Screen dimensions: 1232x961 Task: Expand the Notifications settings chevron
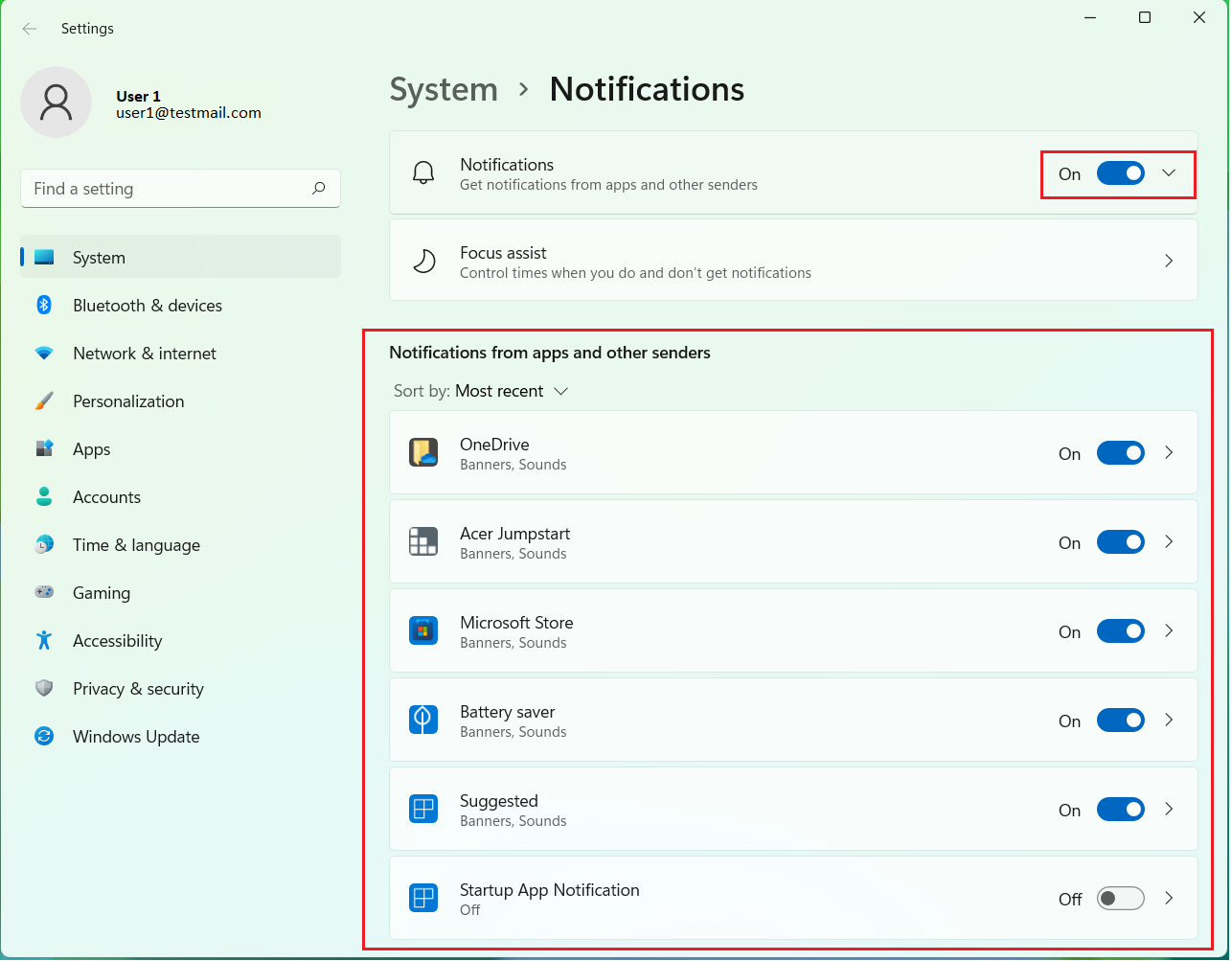pos(1168,173)
